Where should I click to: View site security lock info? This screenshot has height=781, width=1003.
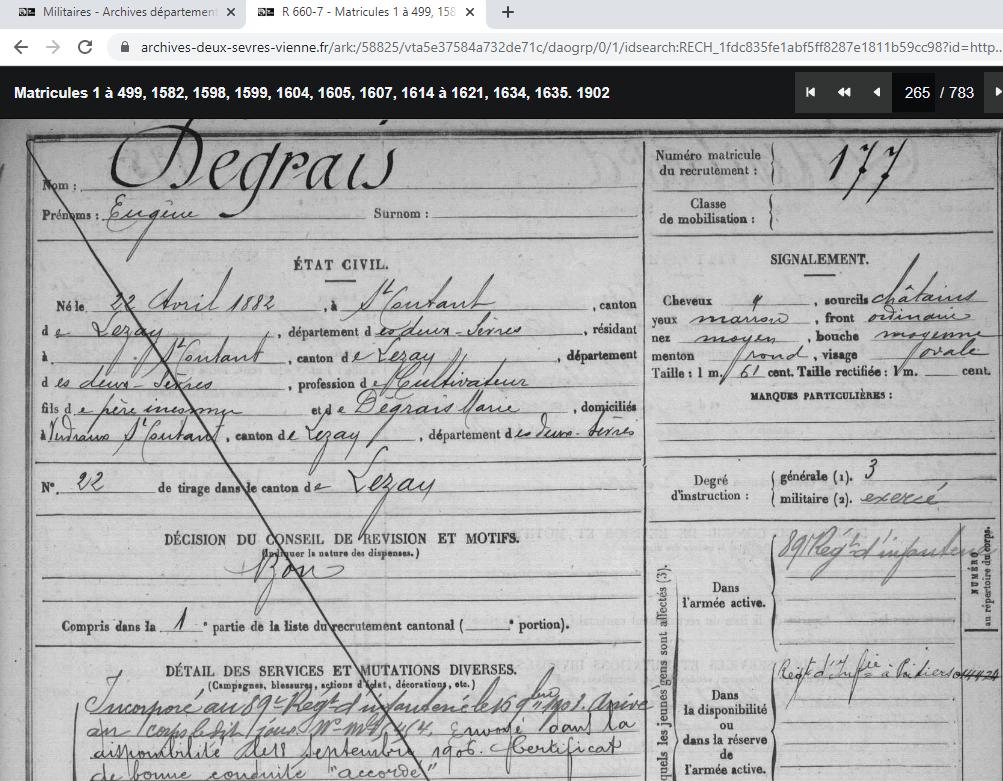(125, 47)
